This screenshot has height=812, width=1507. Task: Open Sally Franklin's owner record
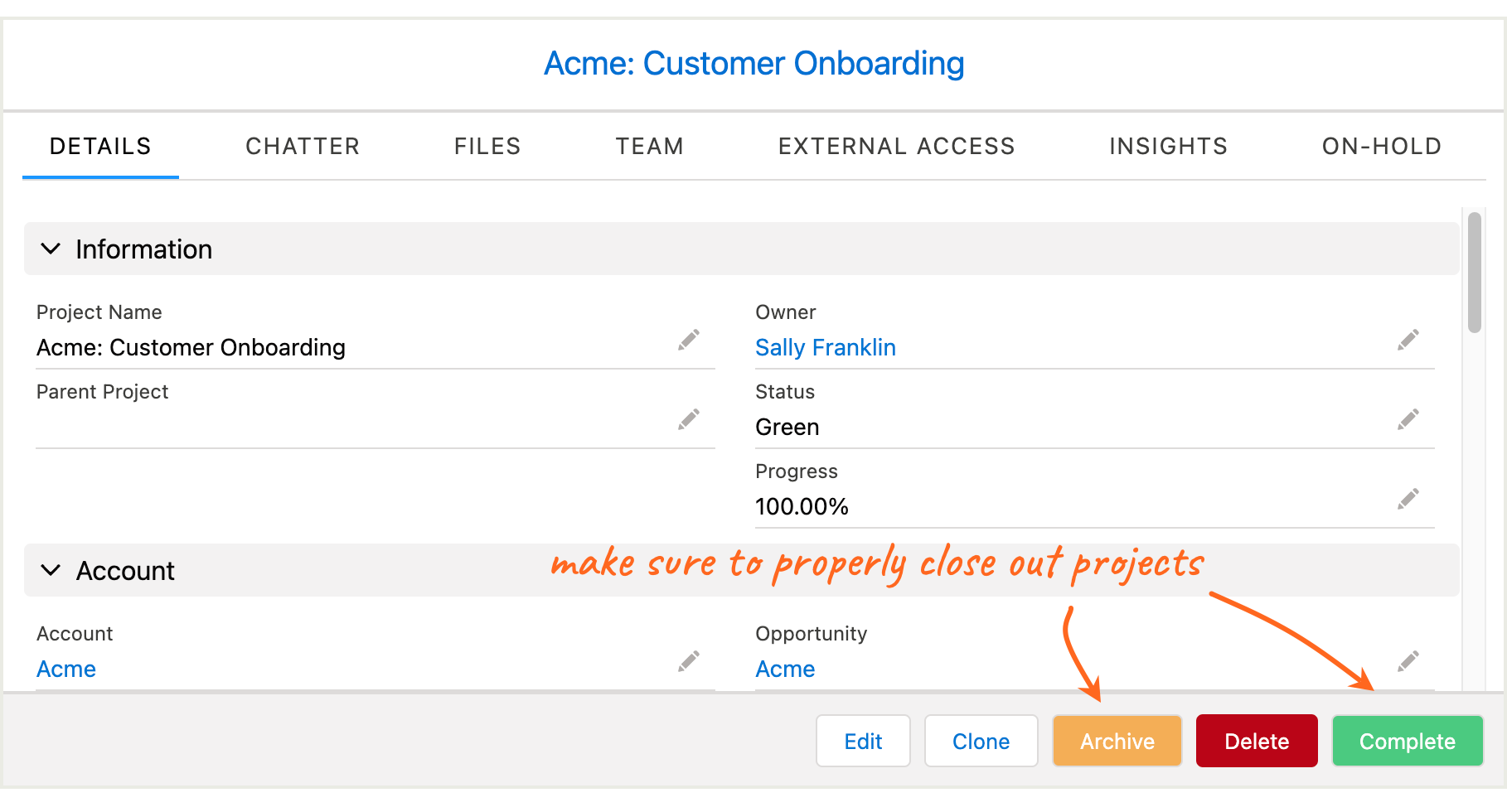[825, 347]
